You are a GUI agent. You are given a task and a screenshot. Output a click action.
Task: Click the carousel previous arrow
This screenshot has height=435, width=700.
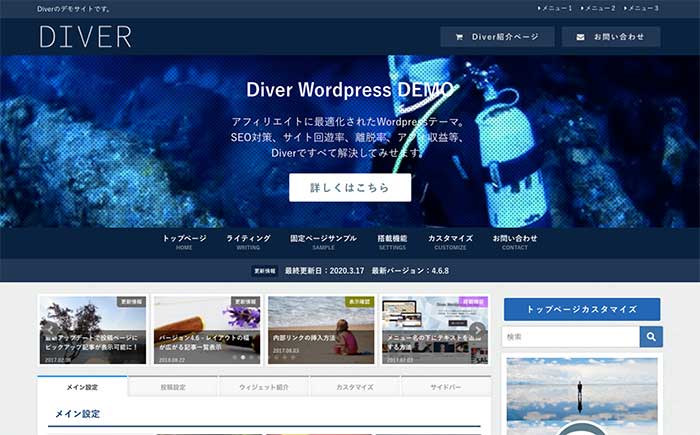(50, 330)
